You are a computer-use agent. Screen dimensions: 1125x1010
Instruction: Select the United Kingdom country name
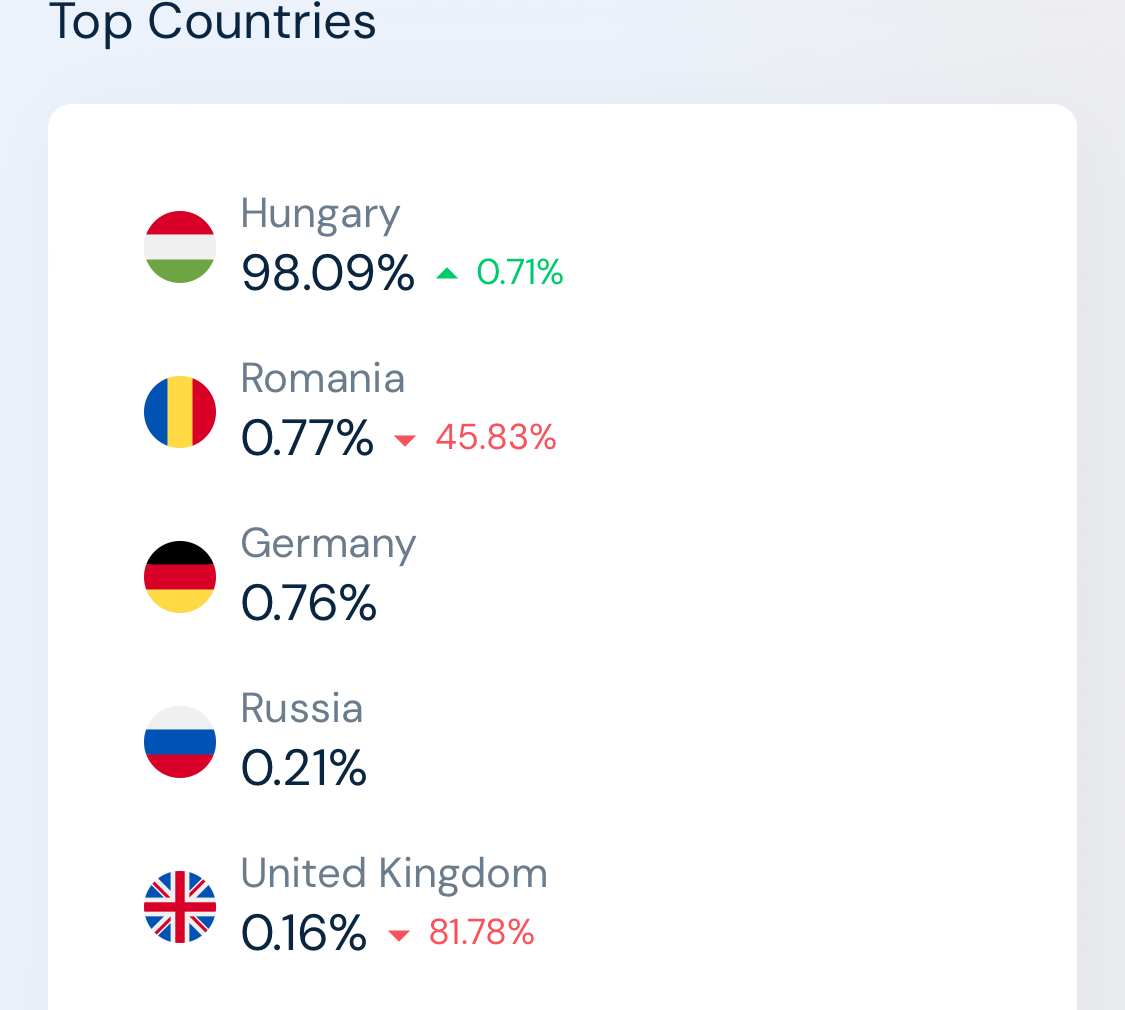[x=394, y=874]
